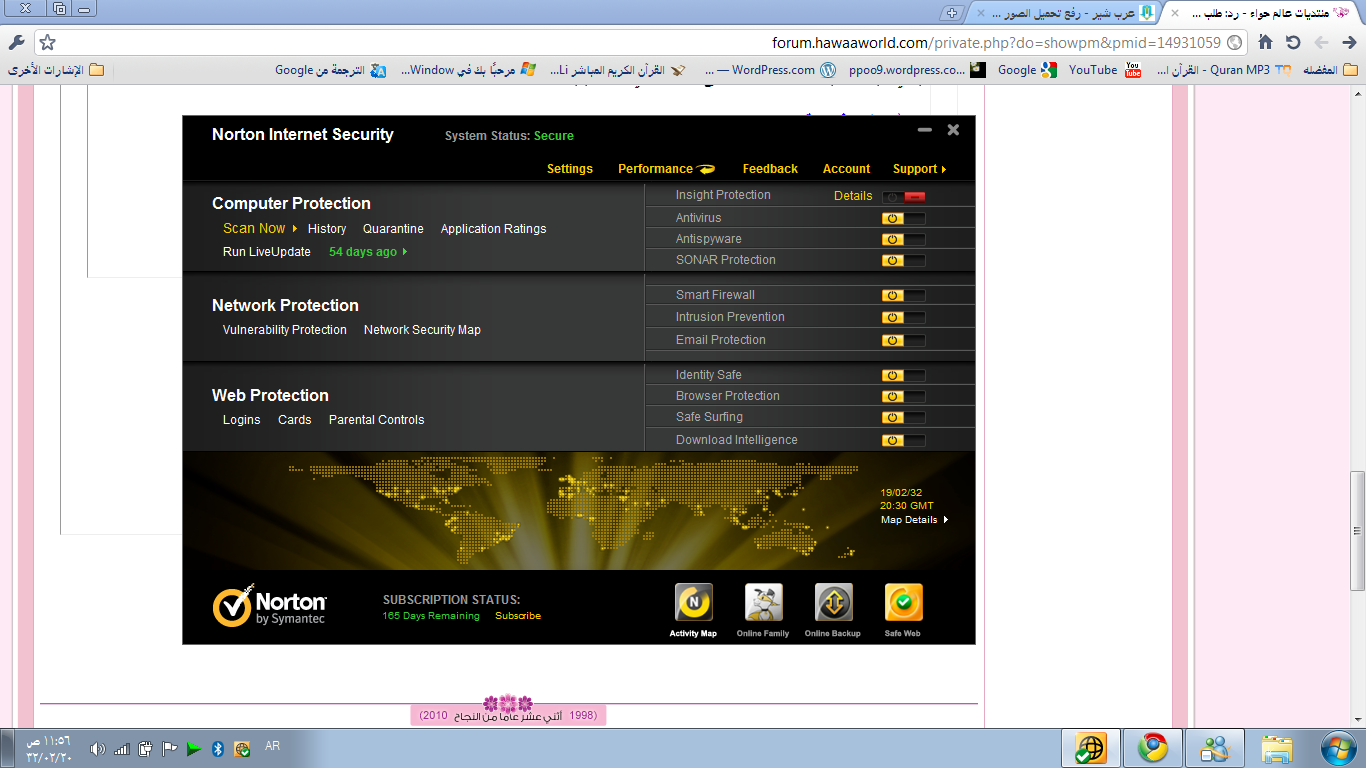This screenshot has height=768, width=1366.
Task: Click the Safe Web icon
Action: 903,603
